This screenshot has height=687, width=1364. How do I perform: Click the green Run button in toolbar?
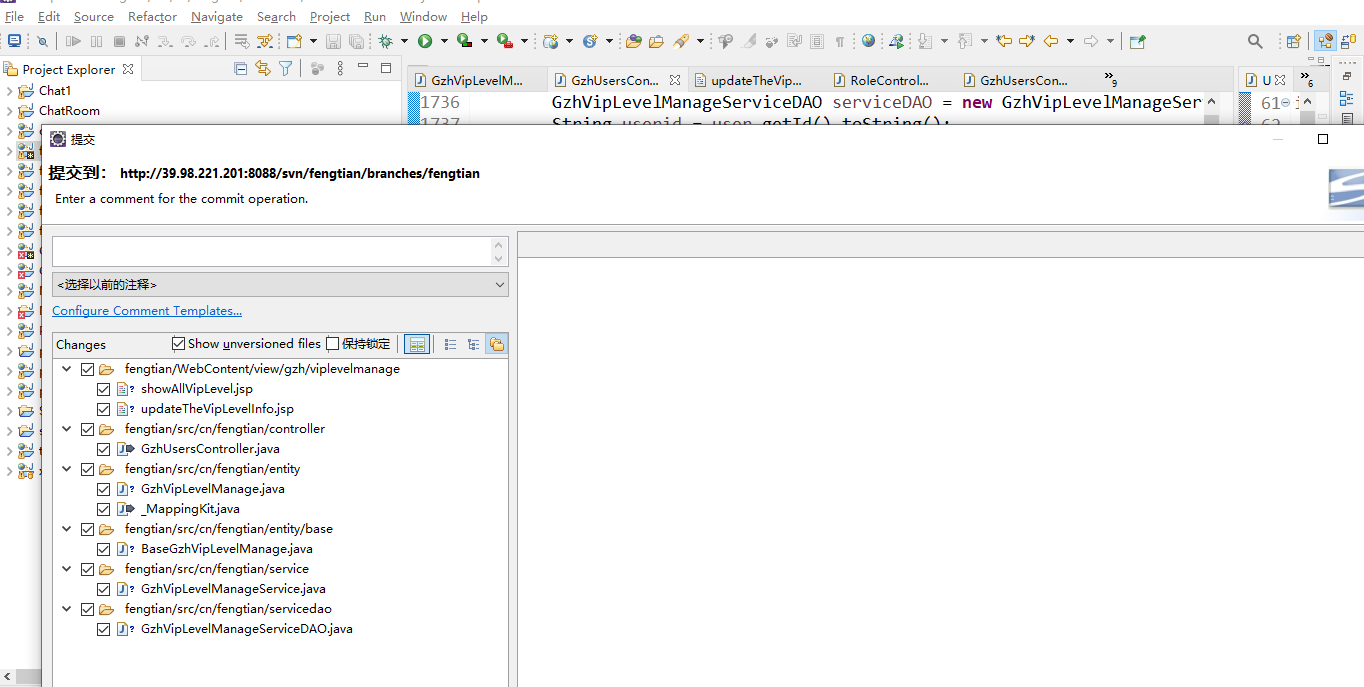(x=425, y=41)
